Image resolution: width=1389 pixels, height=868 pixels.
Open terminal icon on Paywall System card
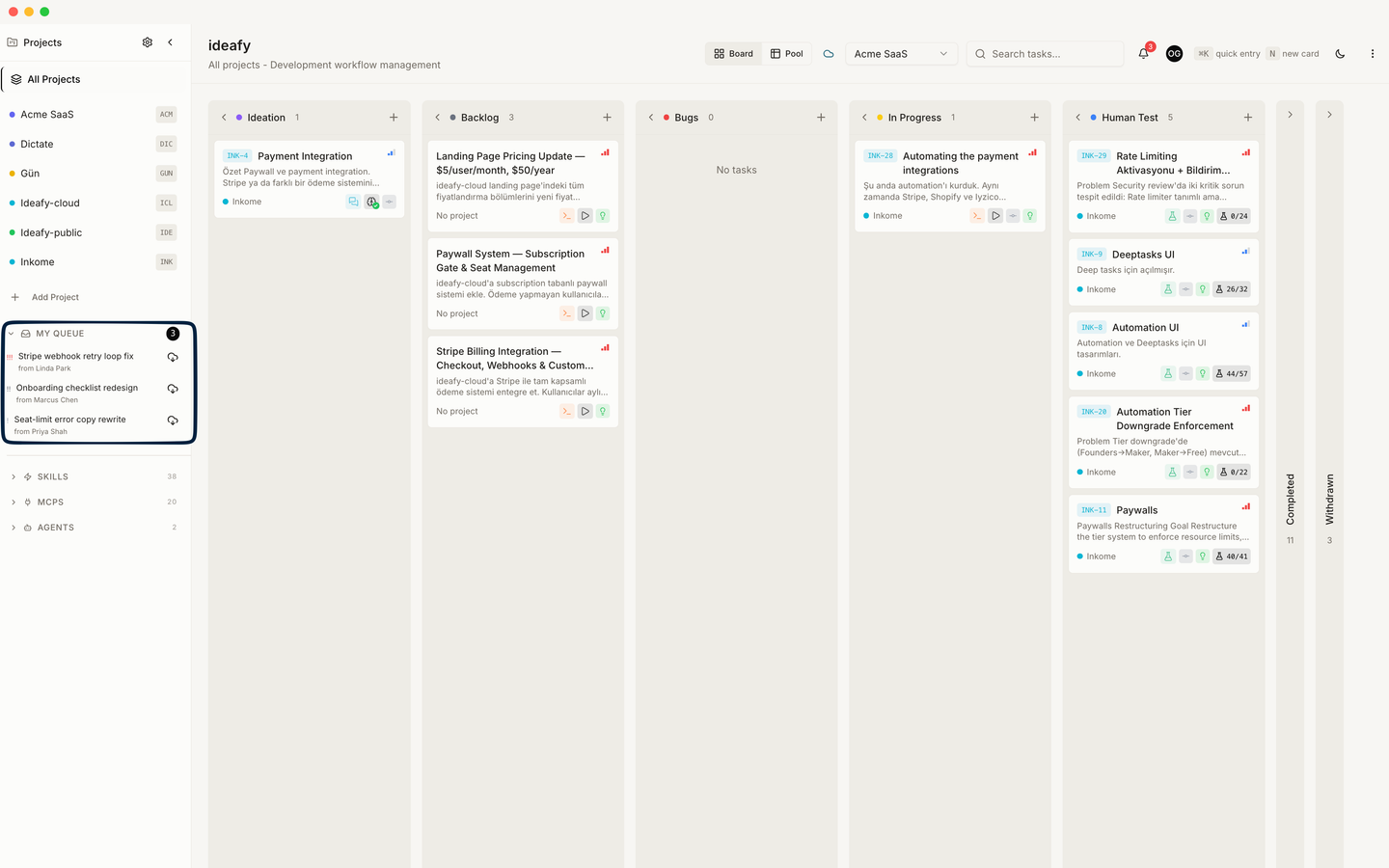click(567, 313)
